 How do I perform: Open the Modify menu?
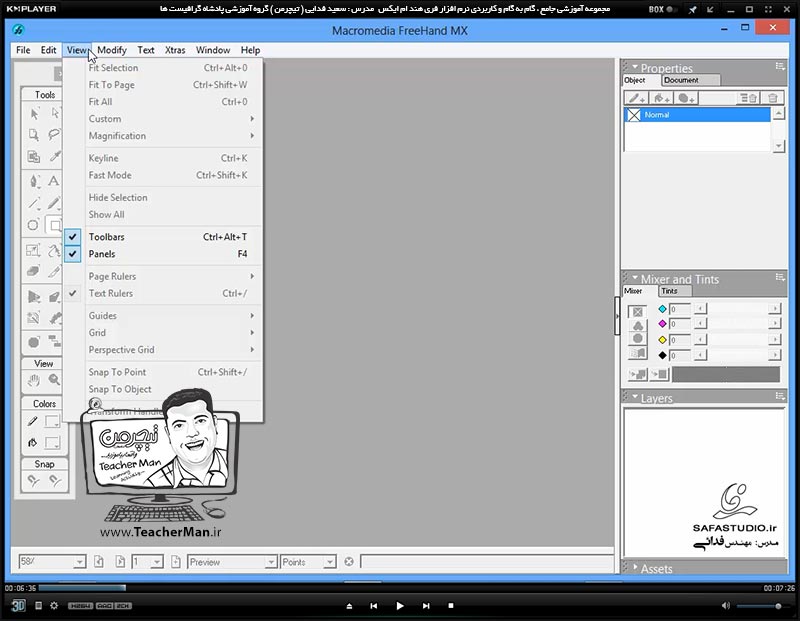(112, 50)
